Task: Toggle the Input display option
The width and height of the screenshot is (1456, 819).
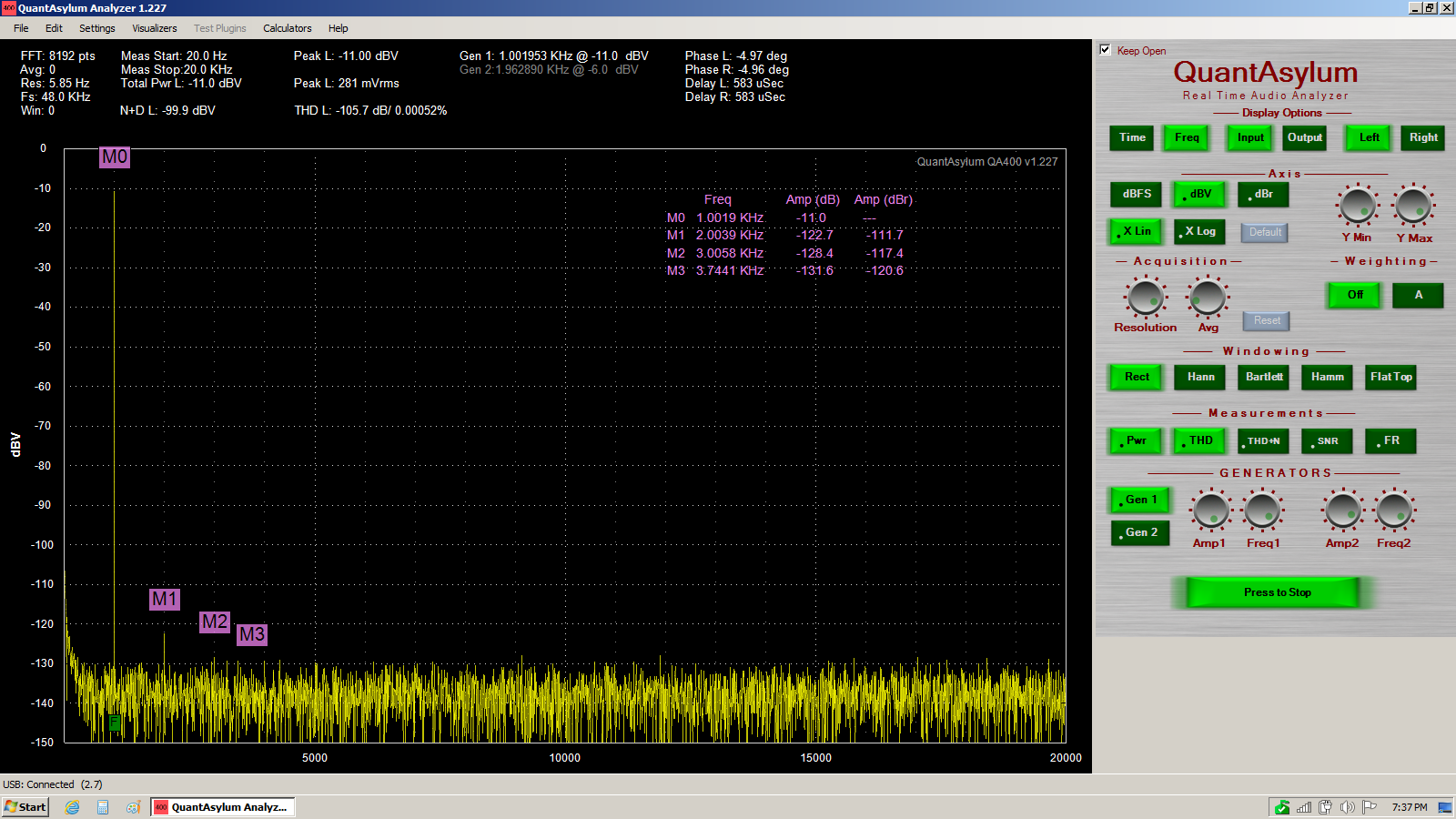Action: tap(1250, 137)
